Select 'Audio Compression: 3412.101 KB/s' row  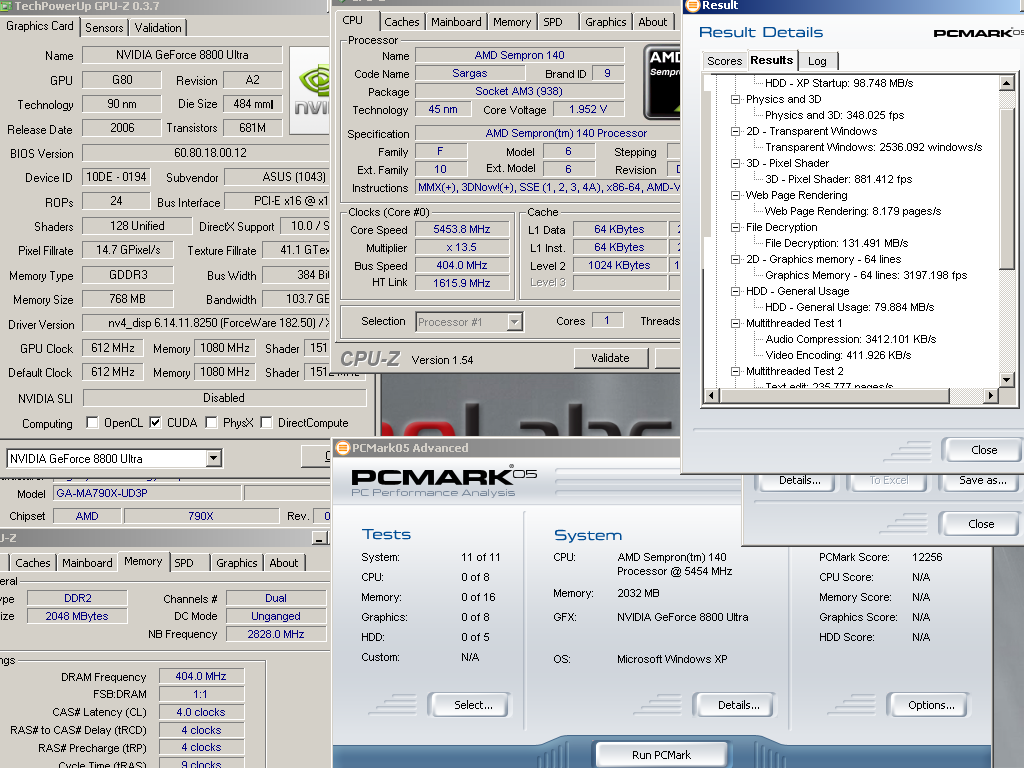pyautogui.click(x=851, y=339)
